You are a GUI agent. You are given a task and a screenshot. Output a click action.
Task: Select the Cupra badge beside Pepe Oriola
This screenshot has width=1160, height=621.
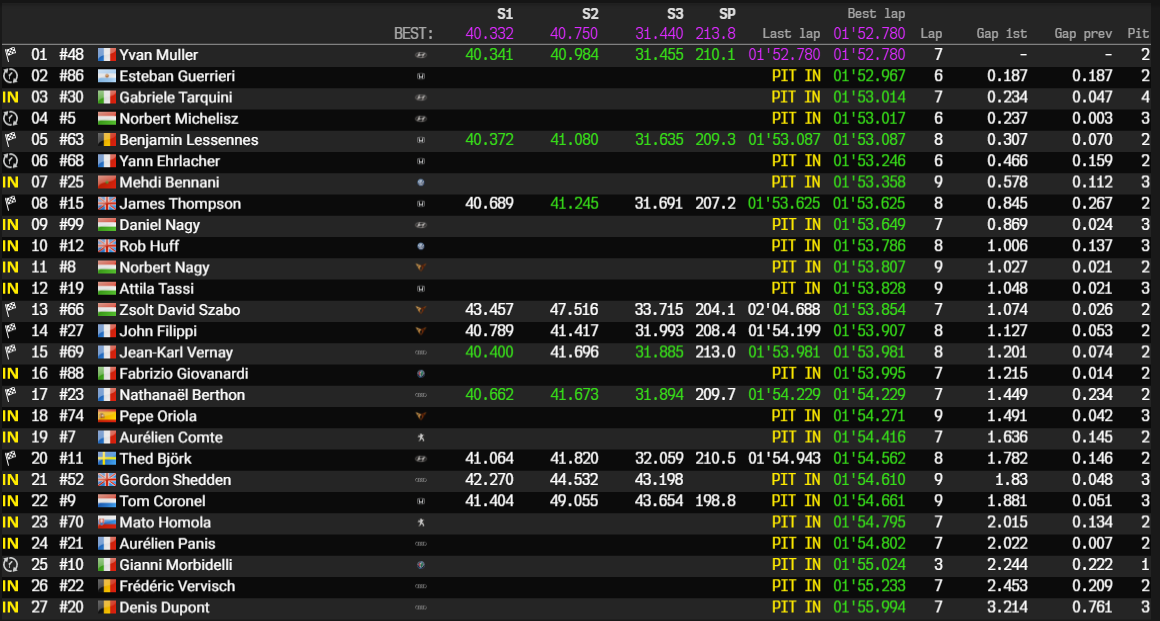click(420, 416)
